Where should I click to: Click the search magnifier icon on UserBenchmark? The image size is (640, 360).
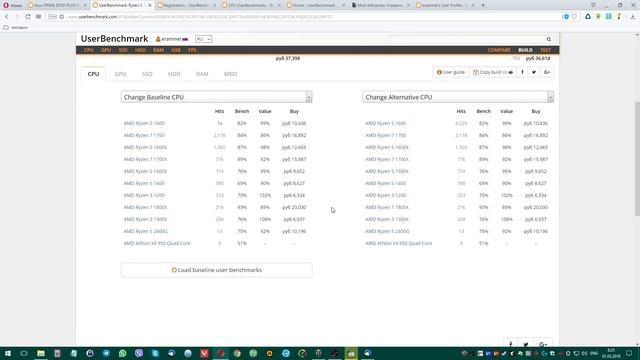(549, 39)
